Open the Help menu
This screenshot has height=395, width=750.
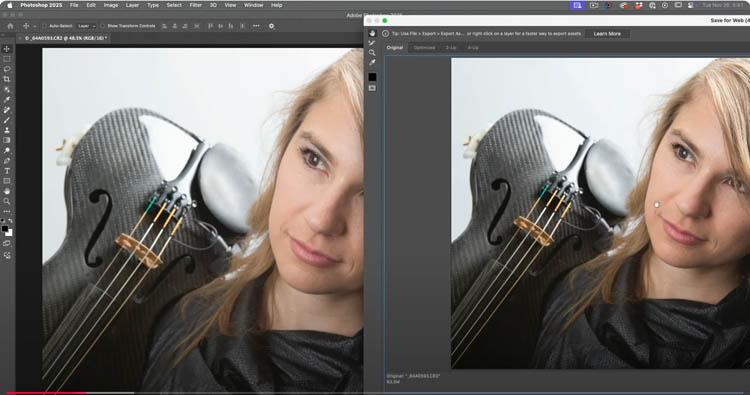click(x=276, y=5)
